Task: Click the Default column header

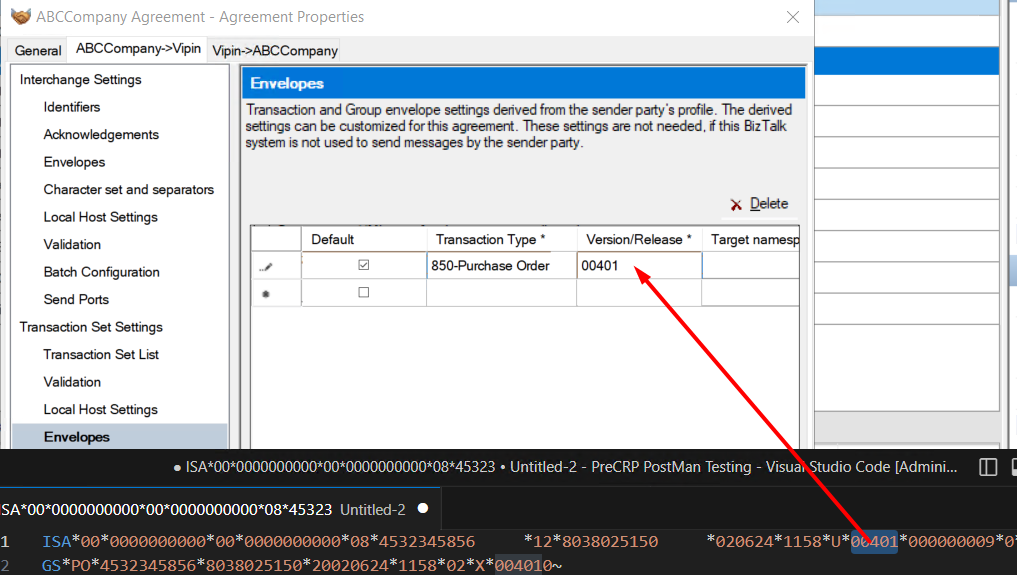Action: (x=364, y=239)
